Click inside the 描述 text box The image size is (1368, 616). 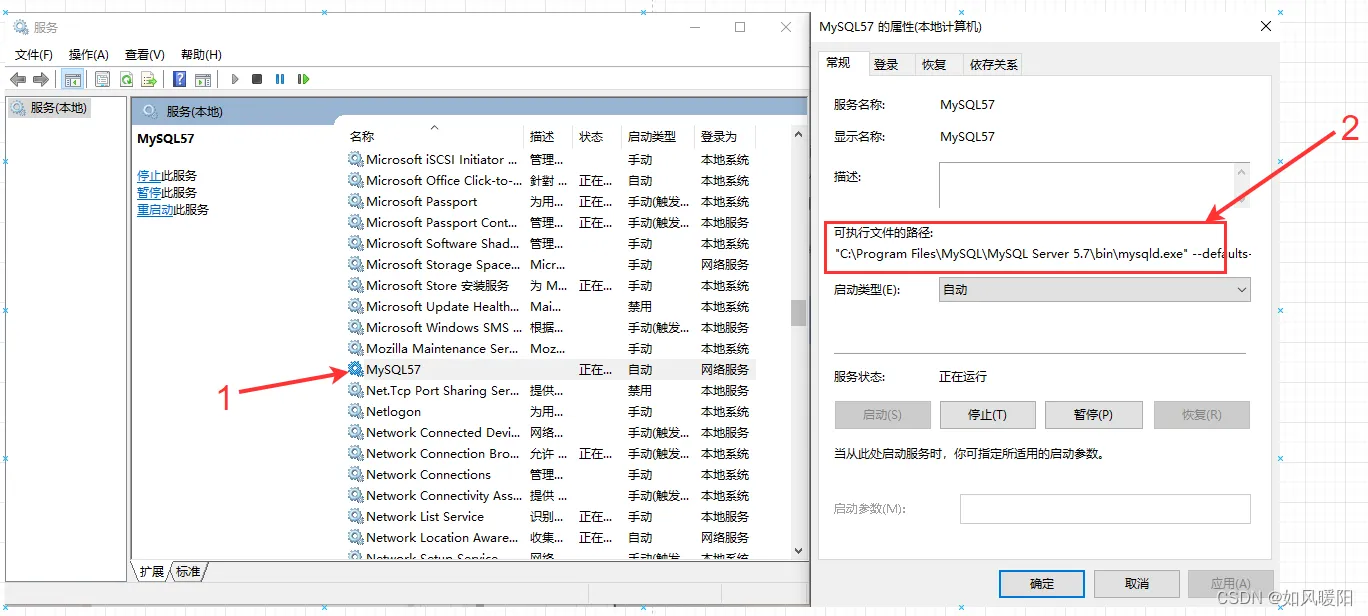click(1087, 185)
